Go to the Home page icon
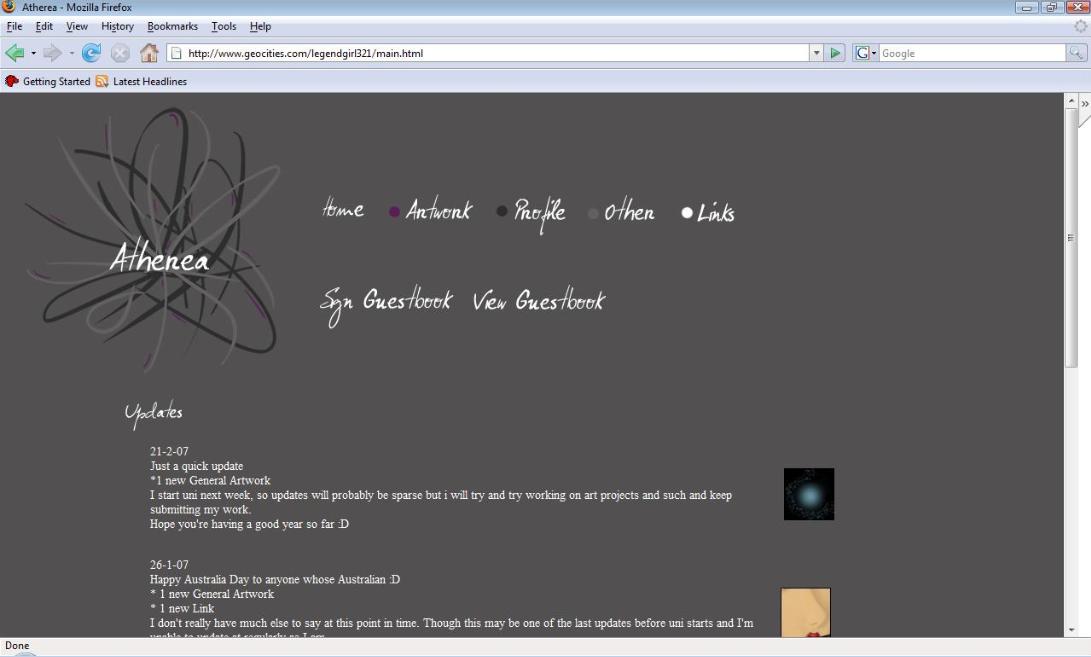 click(149, 53)
